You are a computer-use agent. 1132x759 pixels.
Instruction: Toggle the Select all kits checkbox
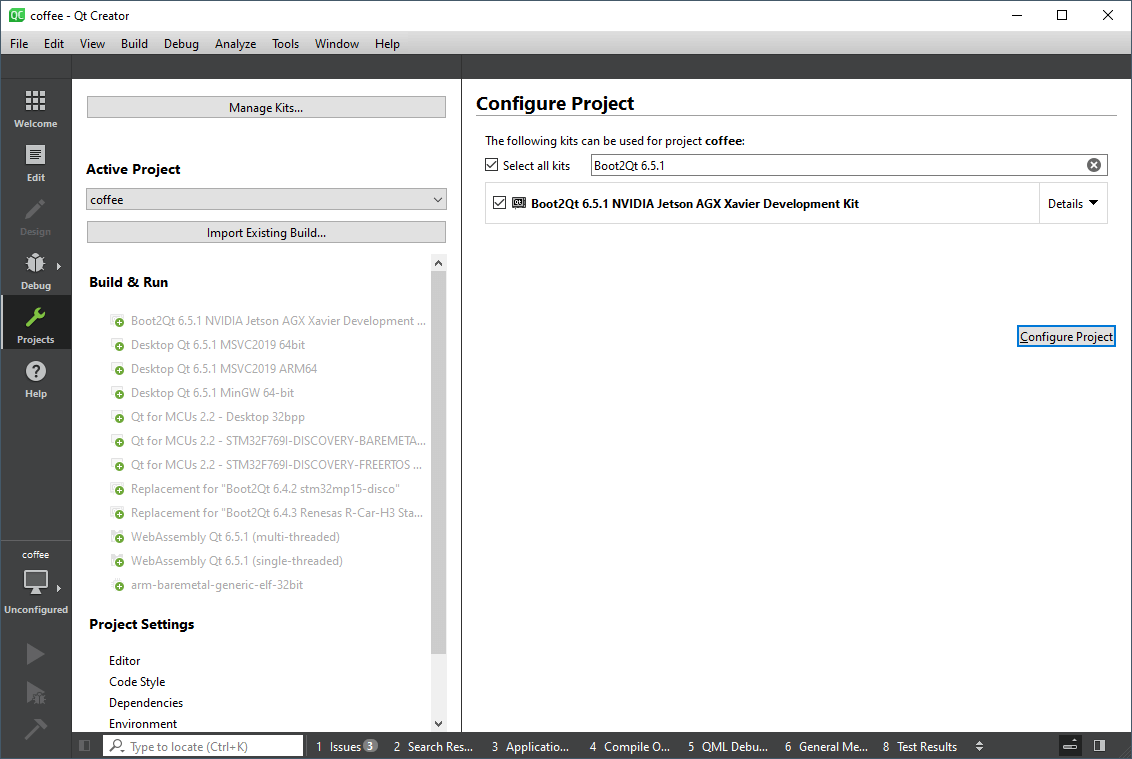pyautogui.click(x=492, y=165)
